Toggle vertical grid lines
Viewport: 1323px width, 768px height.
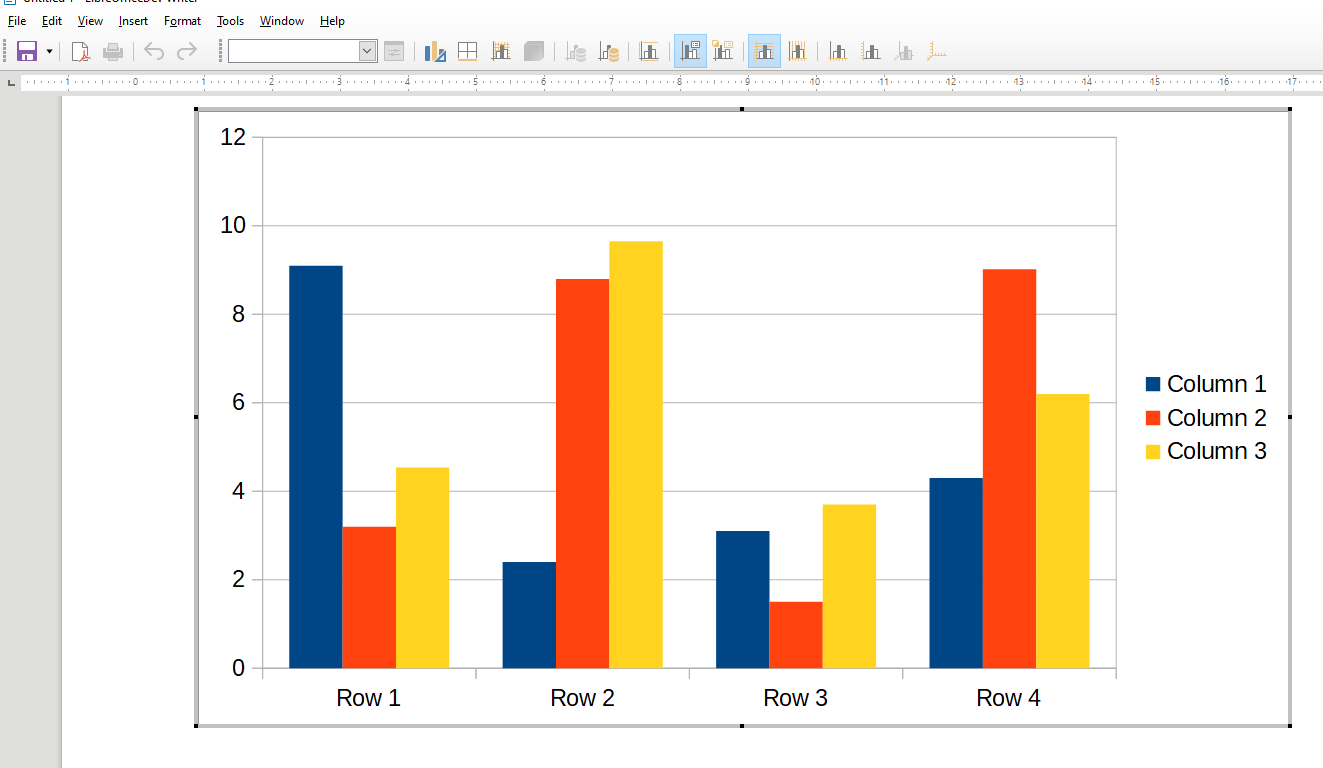click(798, 51)
